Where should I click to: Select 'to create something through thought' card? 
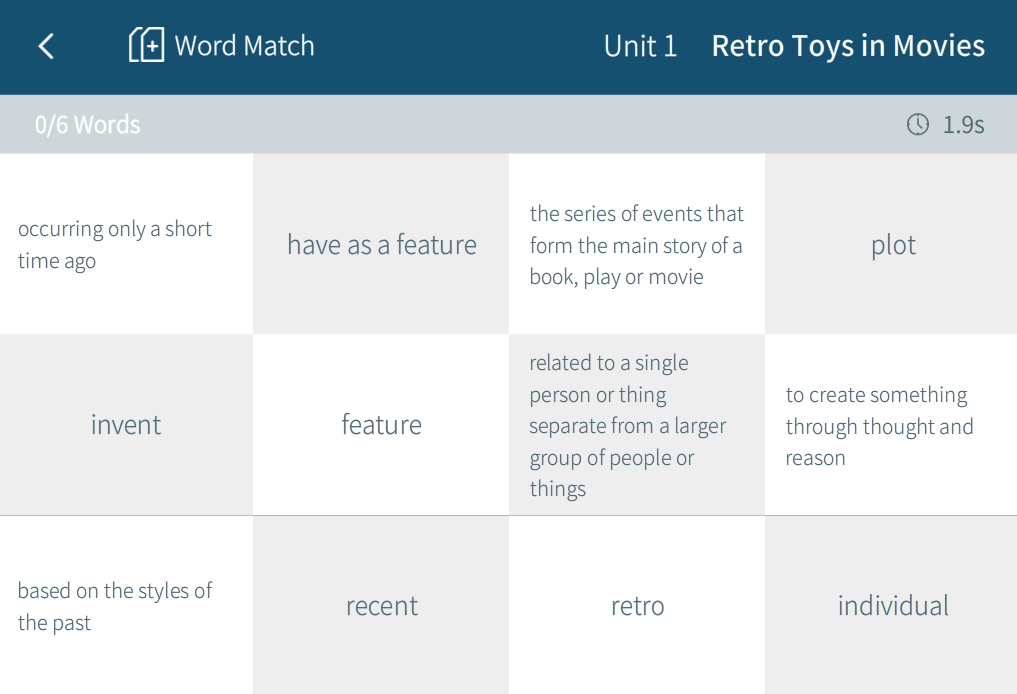892,426
